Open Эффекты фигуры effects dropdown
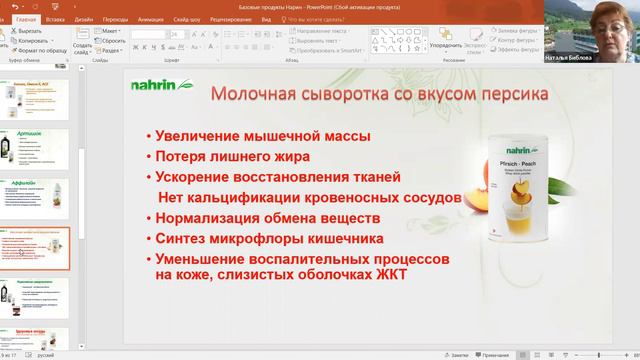 click(515, 49)
